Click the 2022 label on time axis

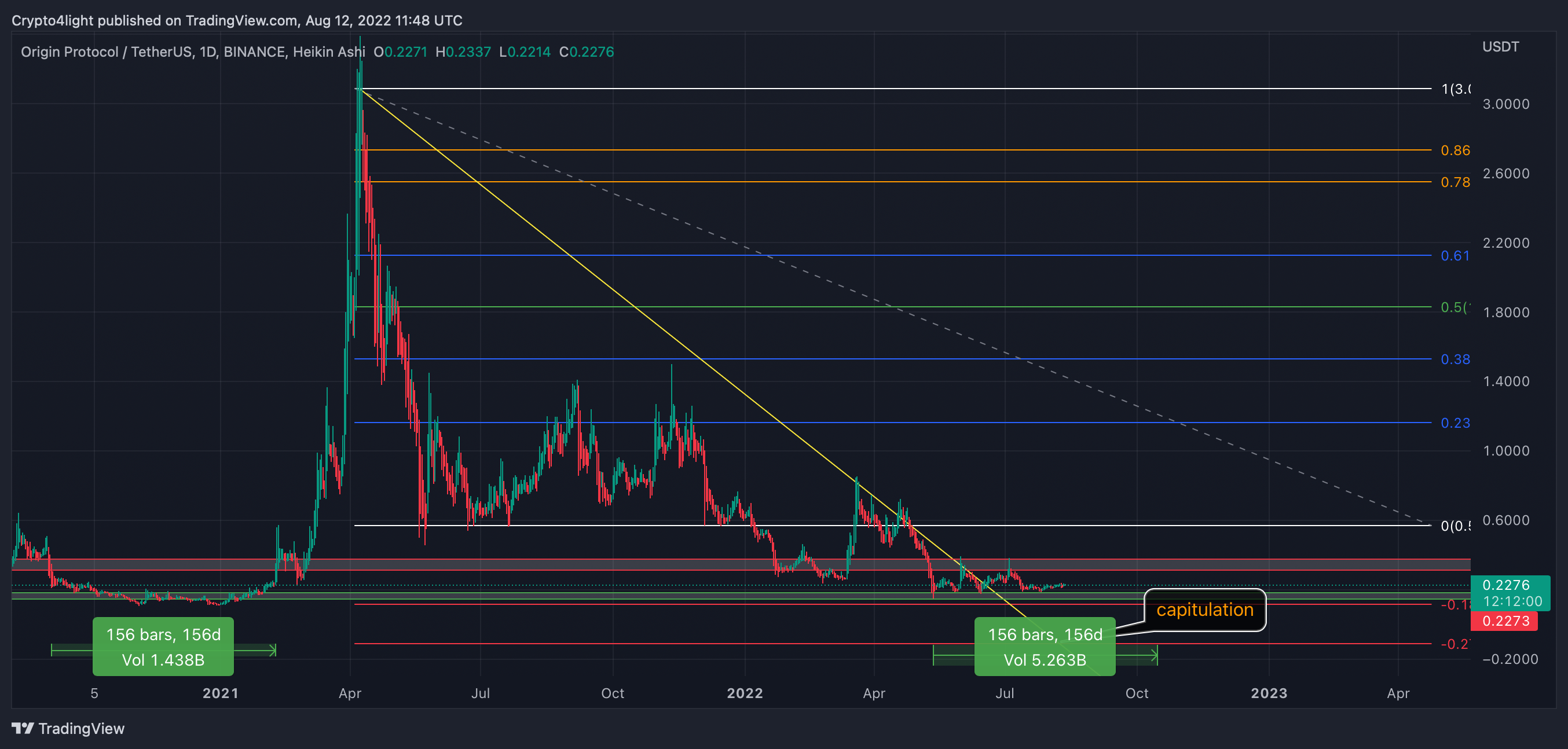[x=745, y=693]
